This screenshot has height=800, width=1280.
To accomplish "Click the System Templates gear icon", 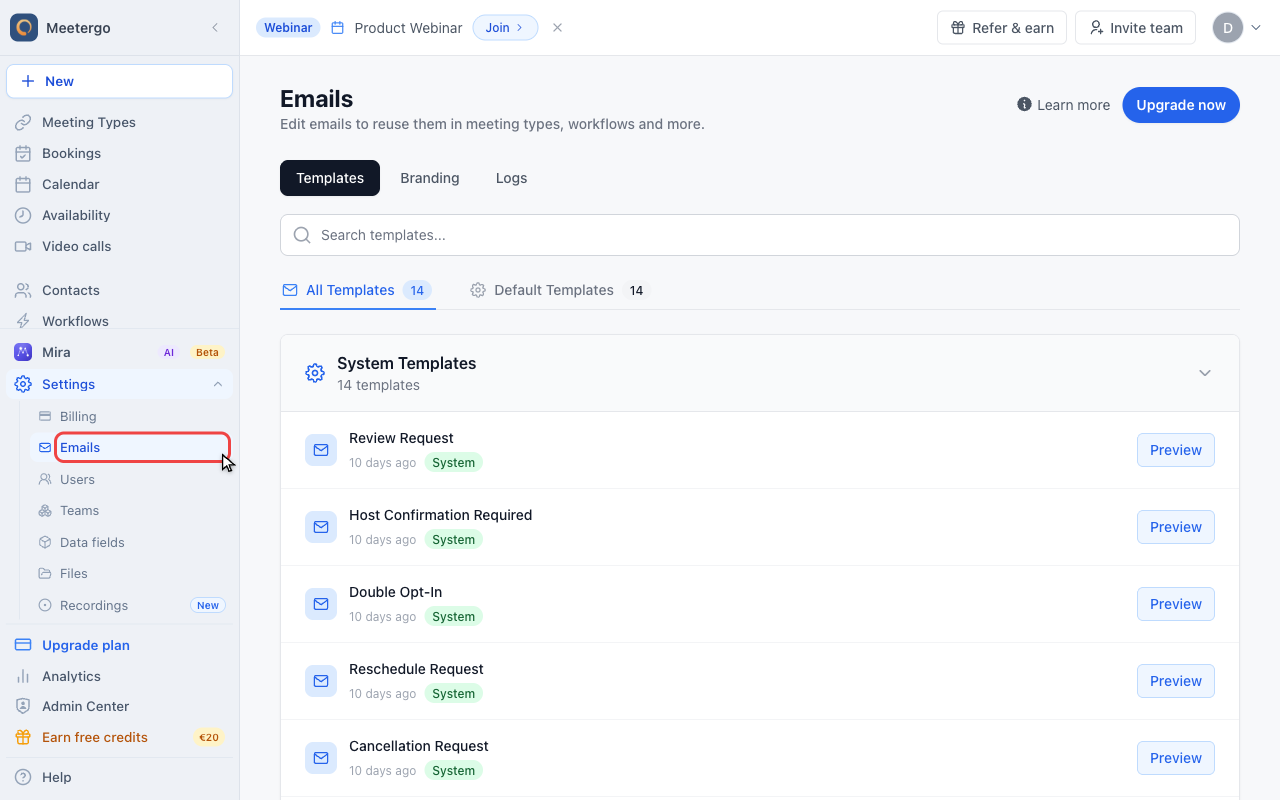I will pos(315,373).
